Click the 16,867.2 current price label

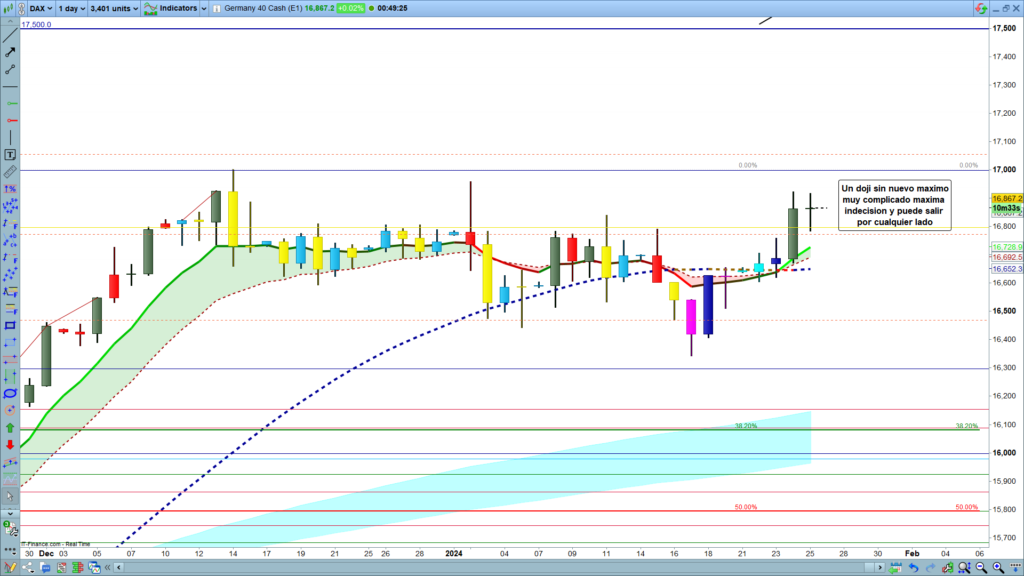click(x=1005, y=198)
